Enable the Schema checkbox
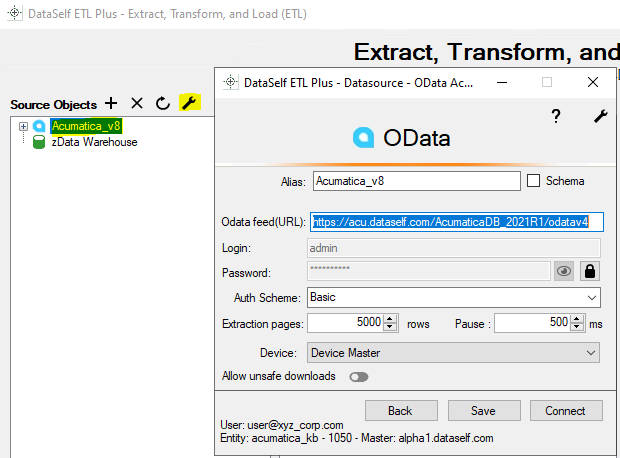 pyautogui.click(x=533, y=181)
